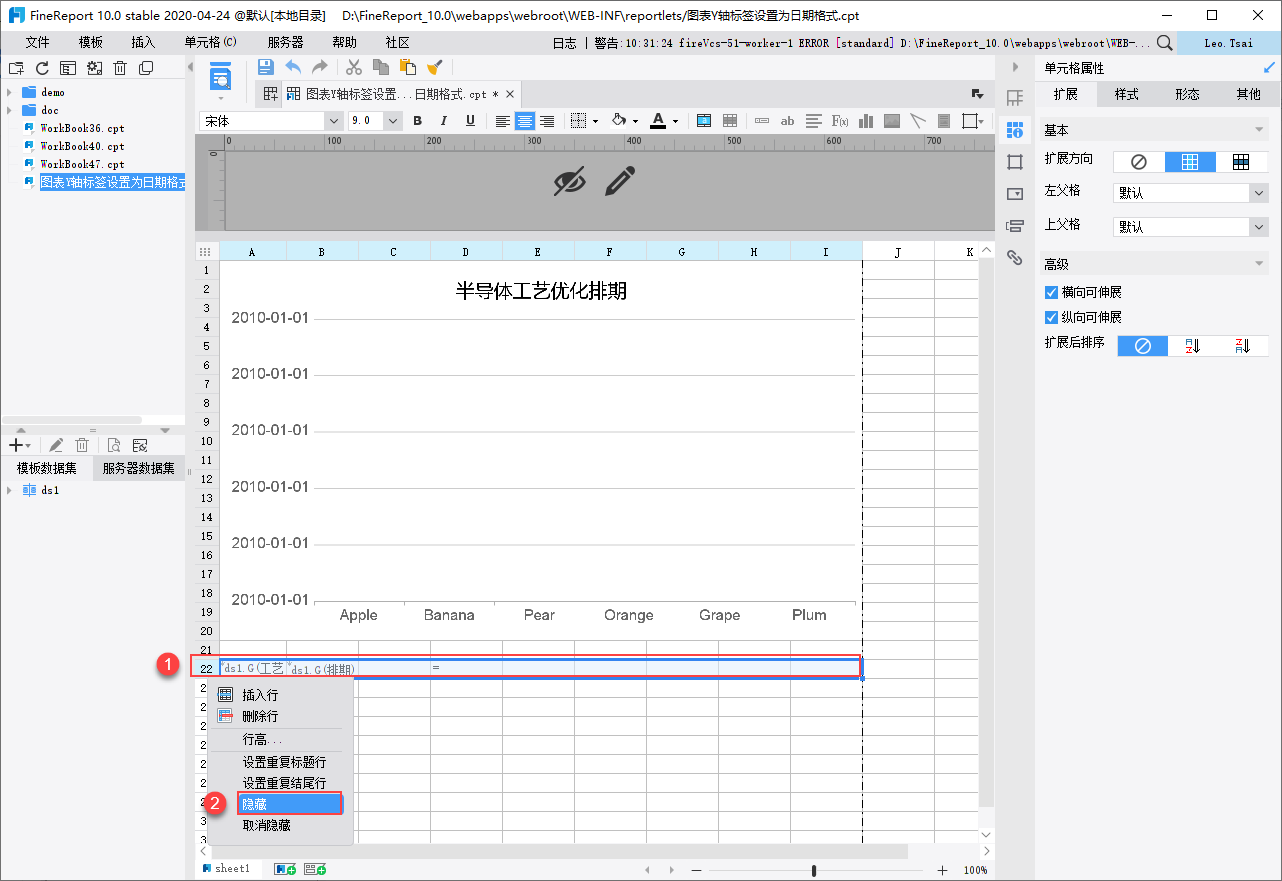Insert a chart using the bar chart icon
The height and width of the screenshot is (881, 1282).
866,121
